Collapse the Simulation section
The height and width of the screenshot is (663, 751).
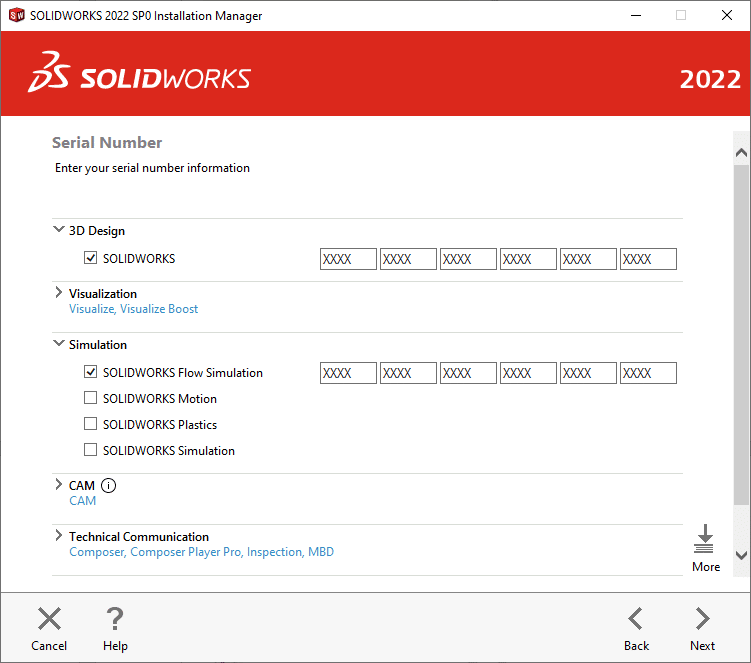(58, 345)
